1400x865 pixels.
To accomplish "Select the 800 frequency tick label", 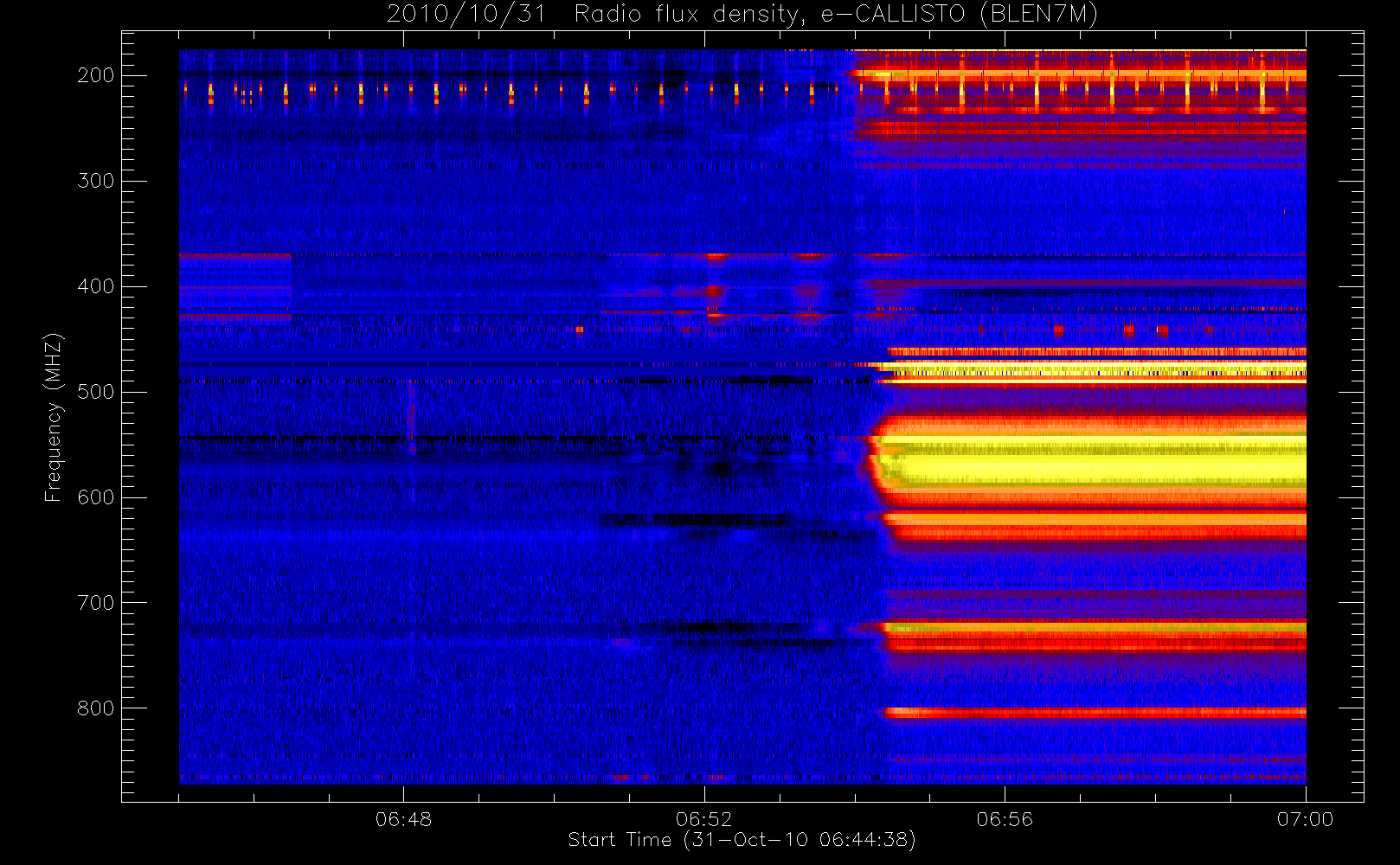I will [96, 708].
